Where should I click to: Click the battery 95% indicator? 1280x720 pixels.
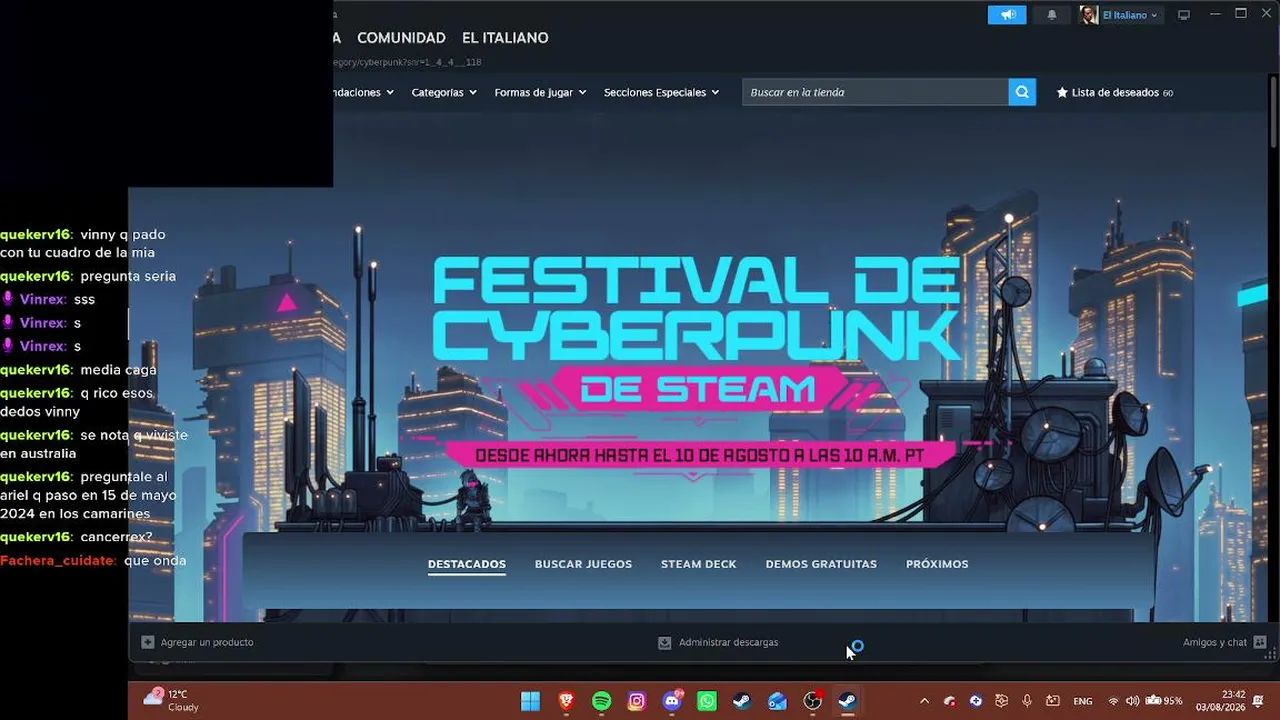[x=1164, y=701]
